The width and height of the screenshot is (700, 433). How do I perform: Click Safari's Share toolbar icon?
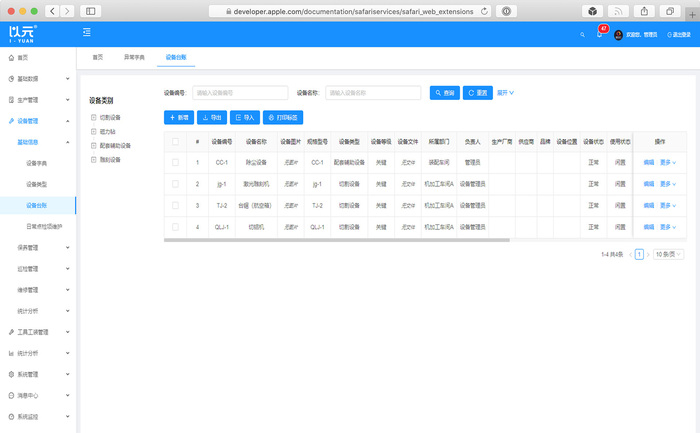[642, 10]
